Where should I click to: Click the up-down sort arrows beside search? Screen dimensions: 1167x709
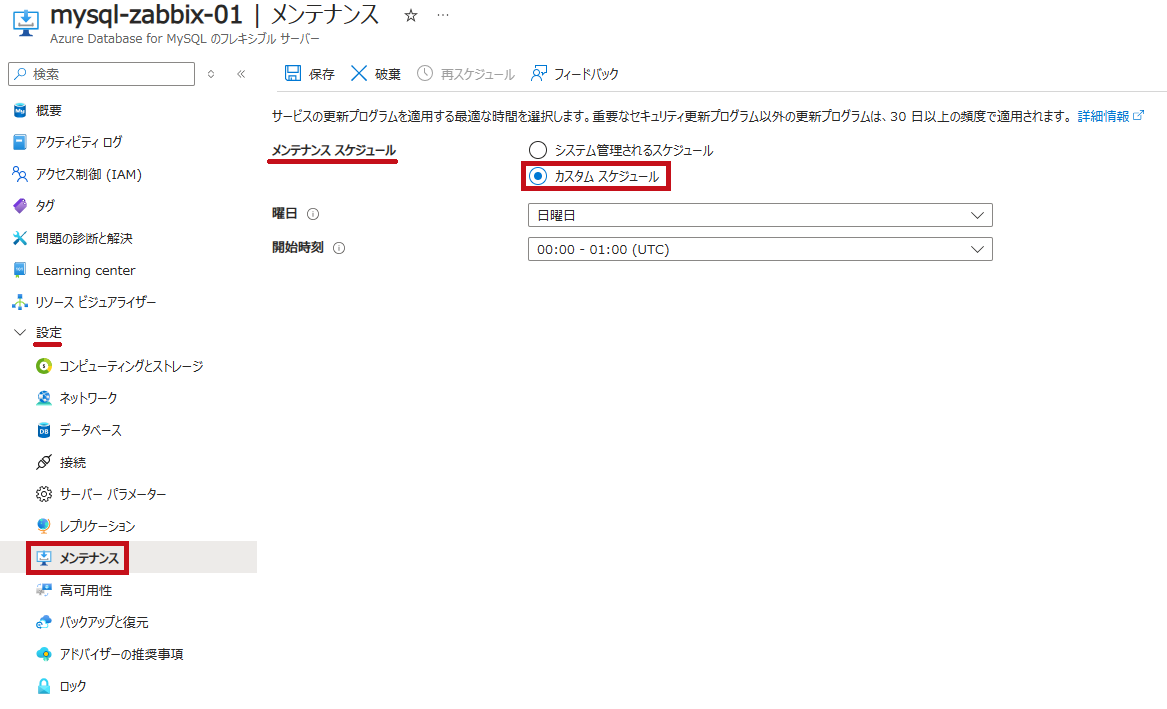[x=211, y=74]
